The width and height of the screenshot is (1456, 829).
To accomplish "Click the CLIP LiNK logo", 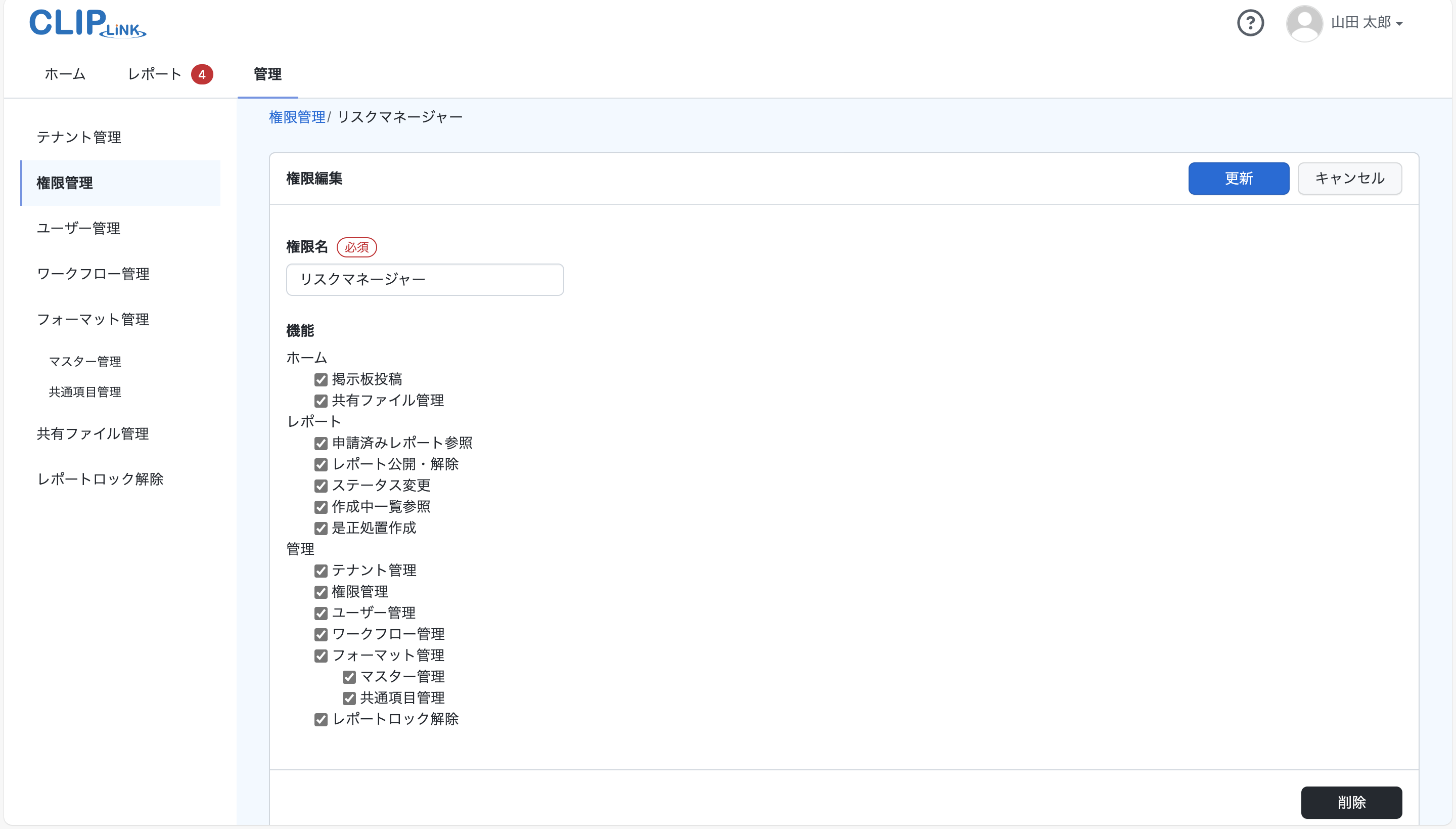I will click(x=86, y=23).
